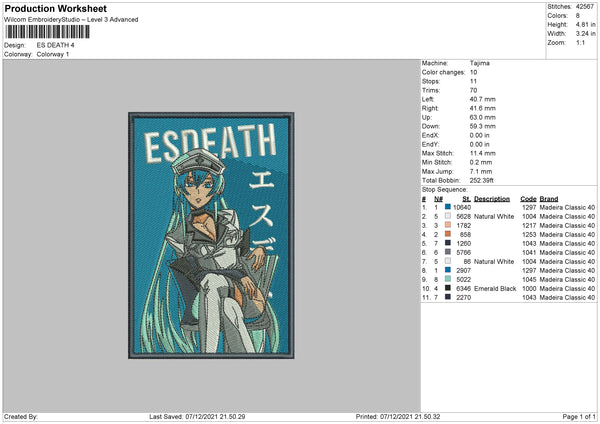Pick the white swatch in stop row 7
This screenshot has height=424, width=600.
point(448,261)
